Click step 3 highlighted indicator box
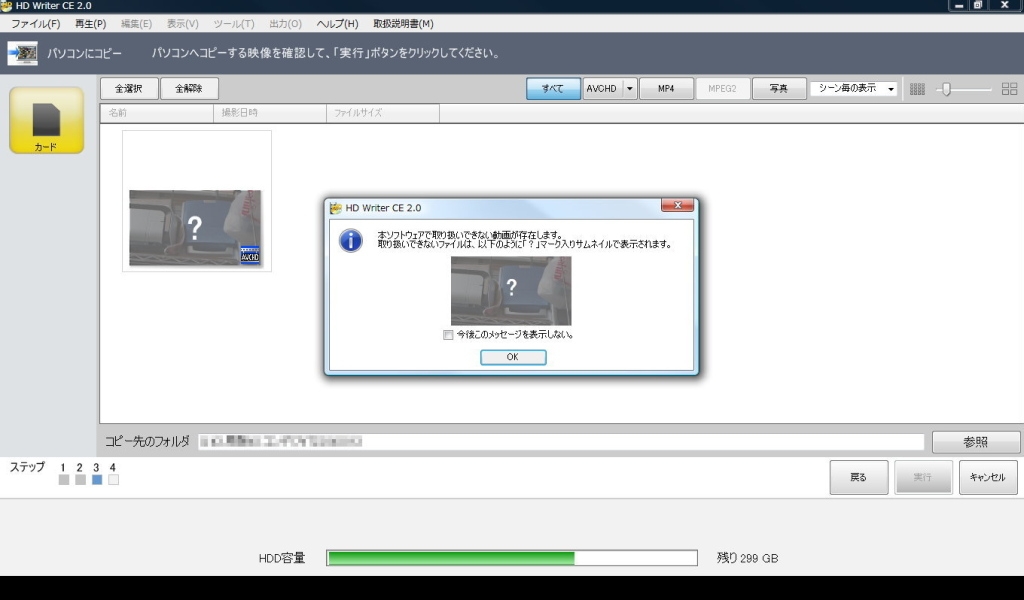1024x600 pixels. [x=97, y=480]
